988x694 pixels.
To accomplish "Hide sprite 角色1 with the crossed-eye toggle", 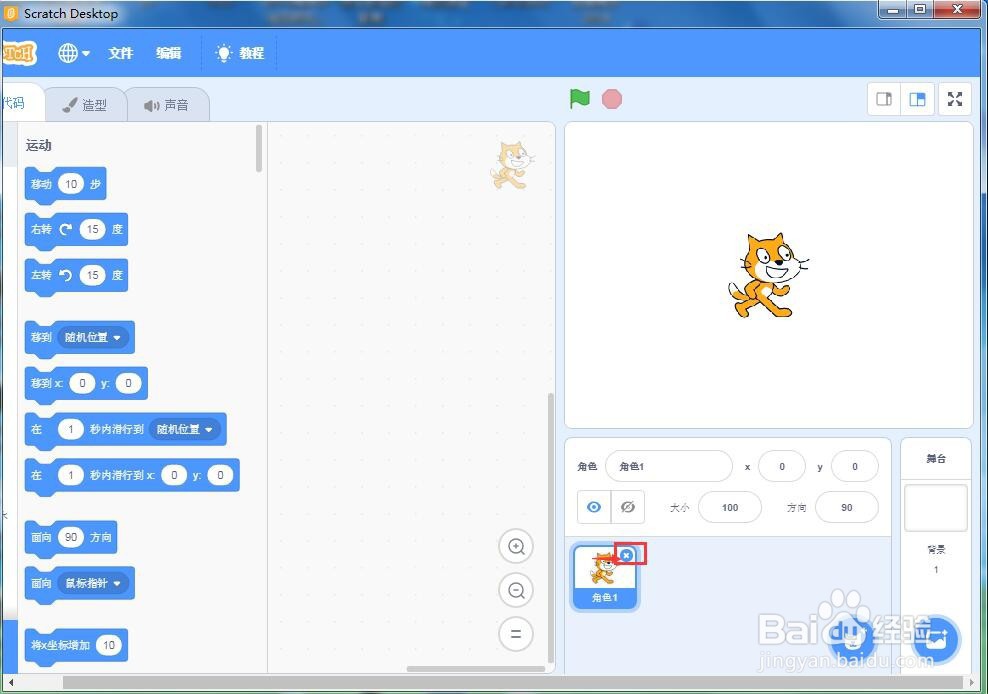I will click(628, 507).
